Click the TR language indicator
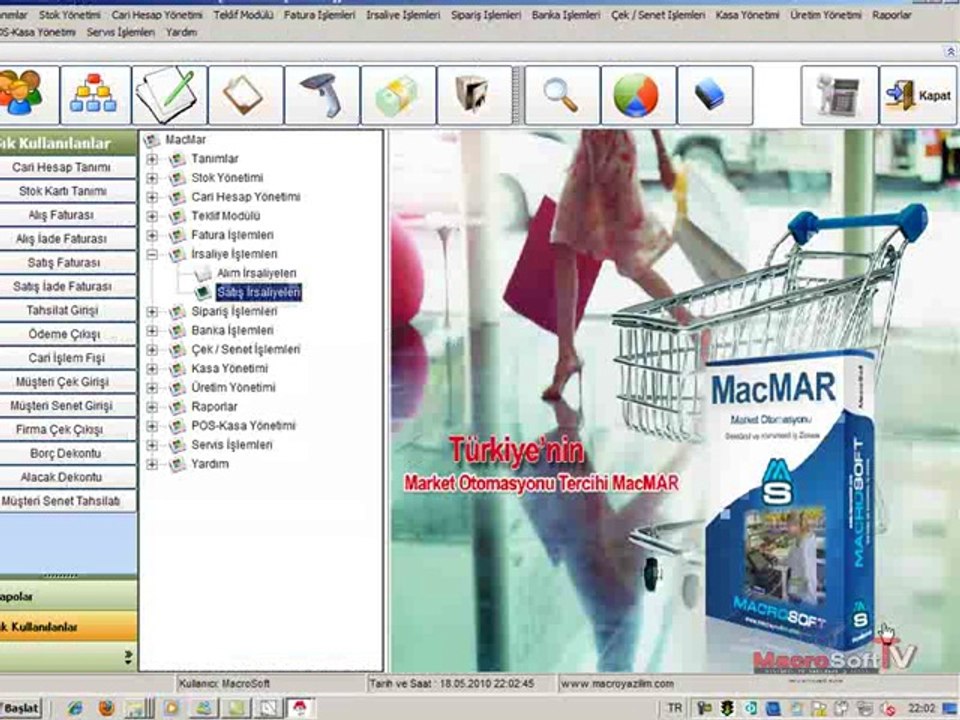The image size is (960, 720). [674, 708]
